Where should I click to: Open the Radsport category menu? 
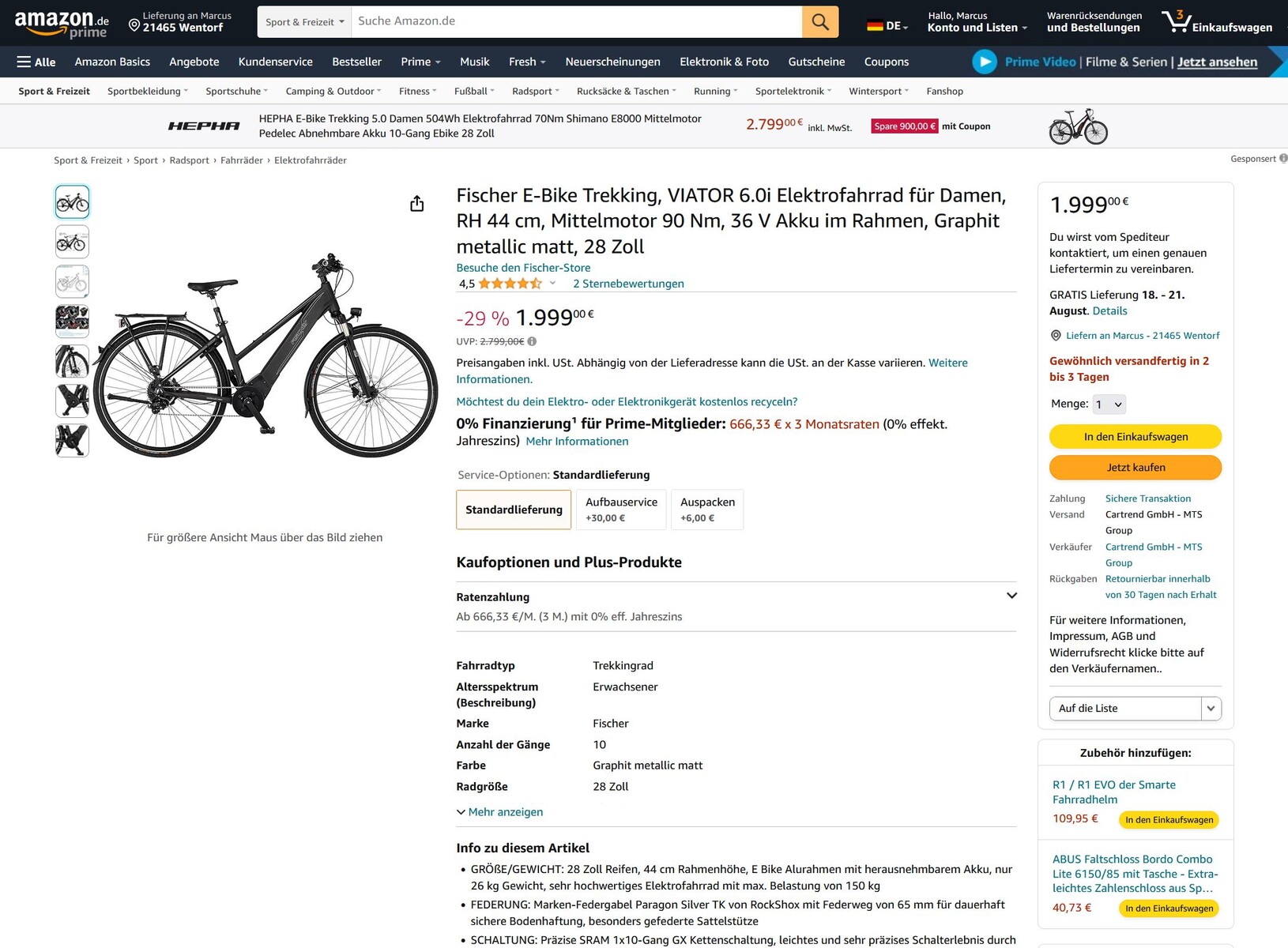tap(535, 92)
